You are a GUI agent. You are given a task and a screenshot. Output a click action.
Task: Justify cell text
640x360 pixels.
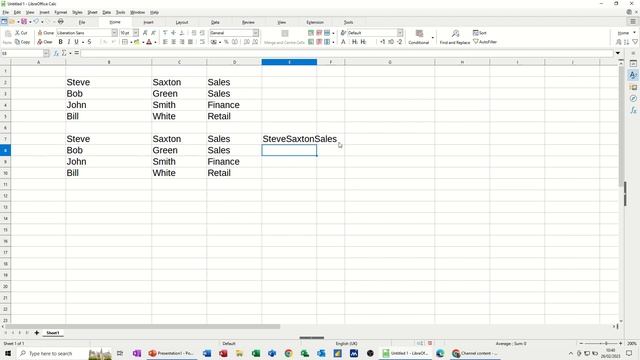pos(190,42)
